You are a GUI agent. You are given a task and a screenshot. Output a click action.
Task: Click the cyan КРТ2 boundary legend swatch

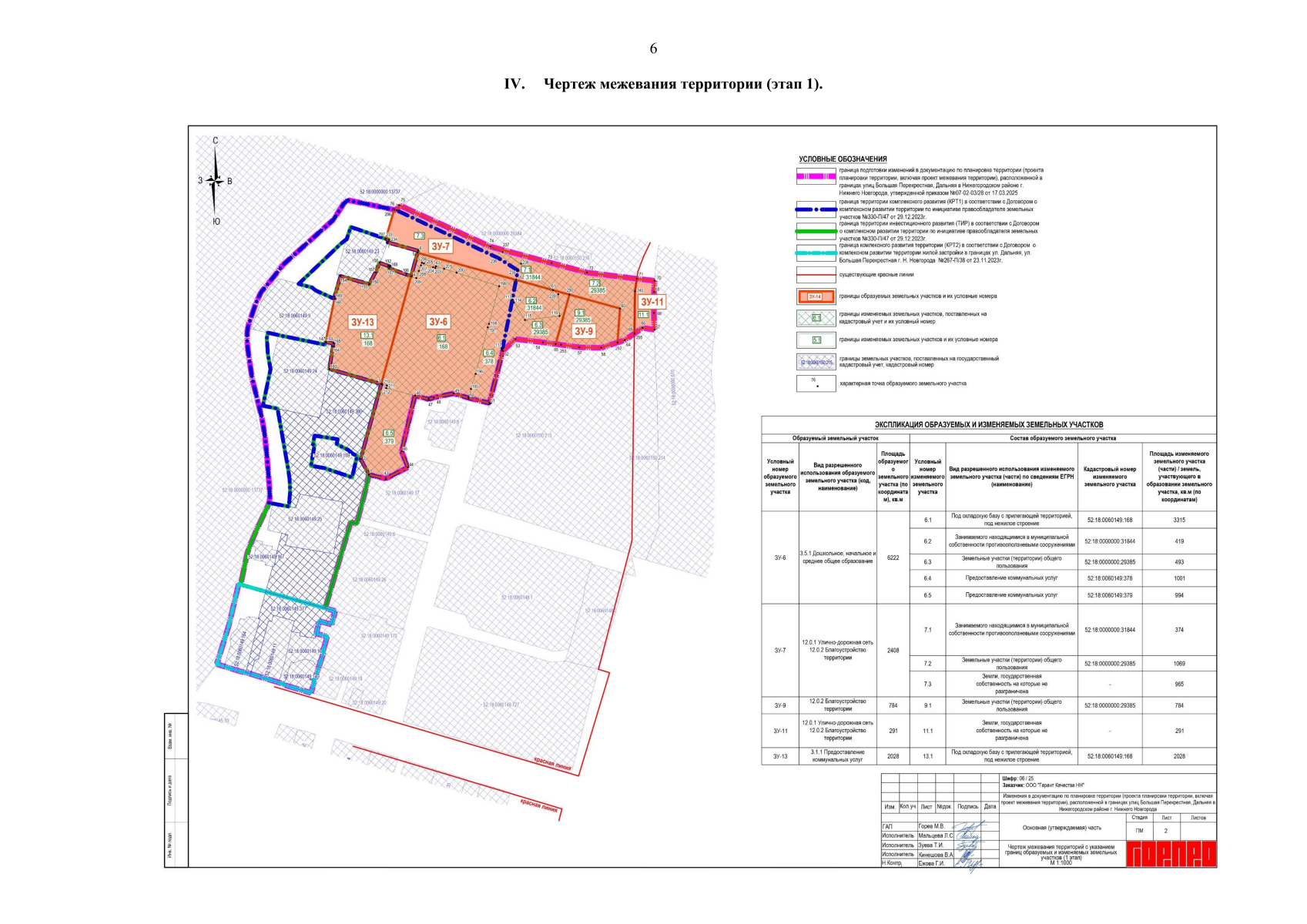pyautogui.click(x=816, y=252)
